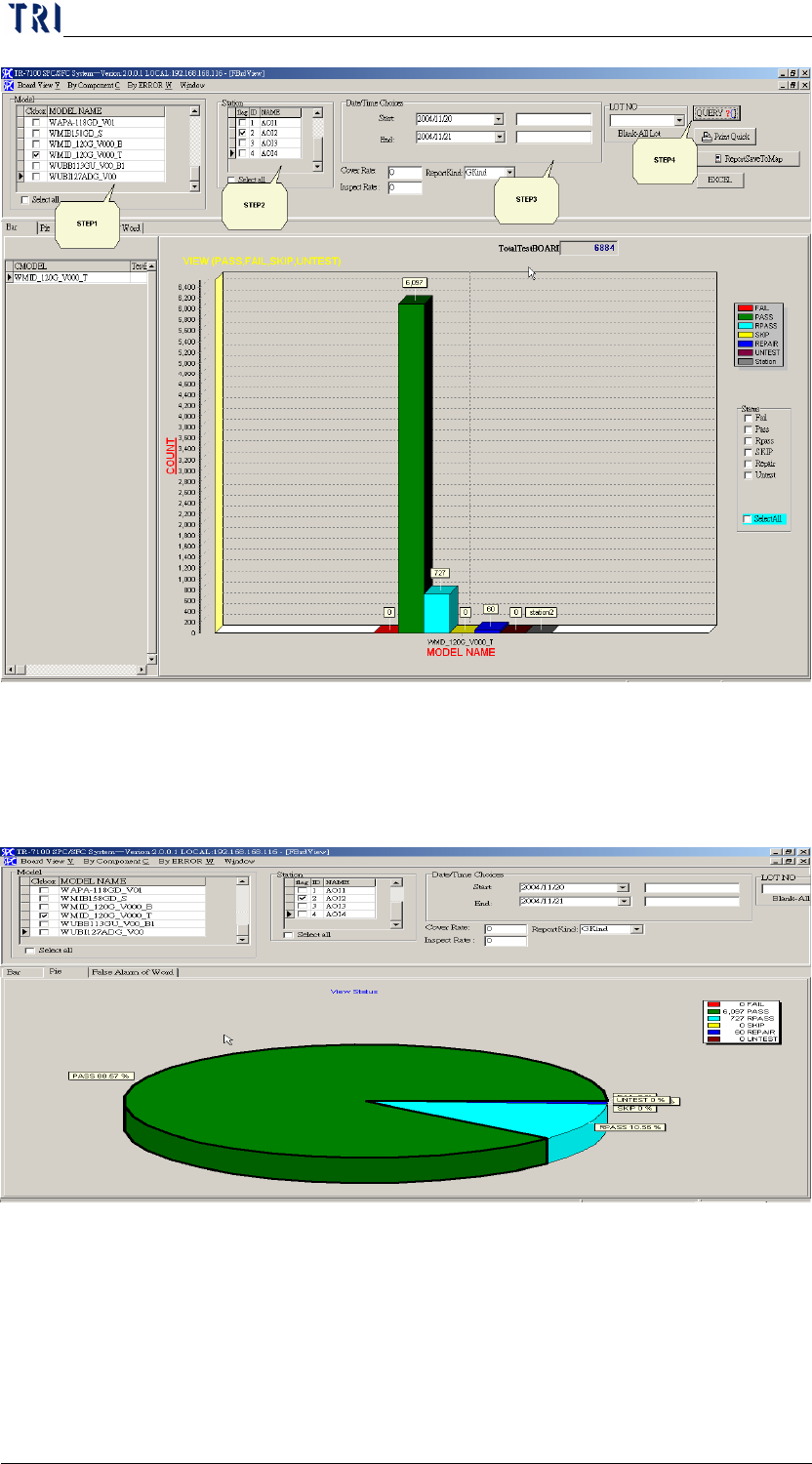Open Board View menu in bar chart window
Screen dimensions: 812x1464
tap(38, 86)
